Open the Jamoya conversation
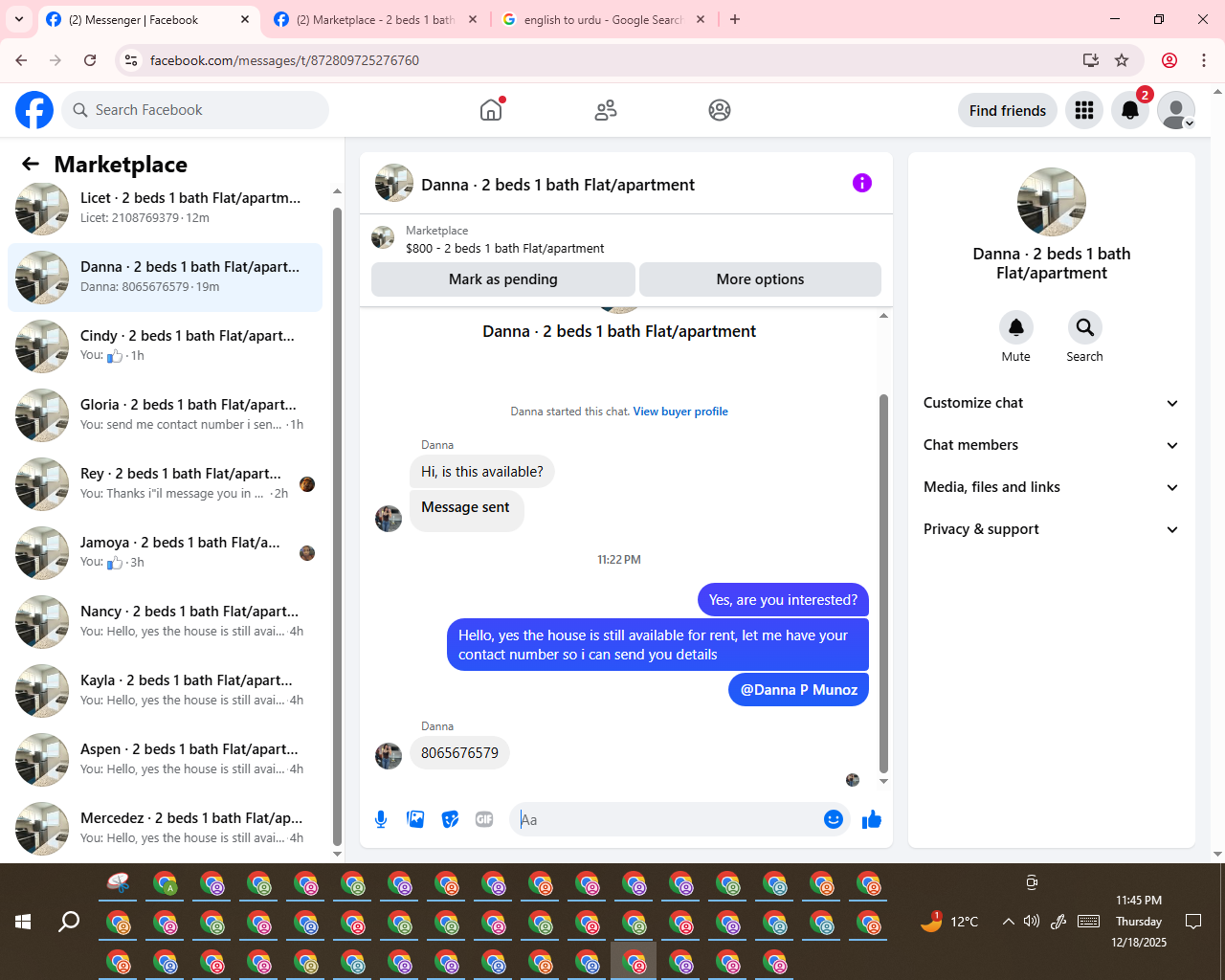 point(165,553)
